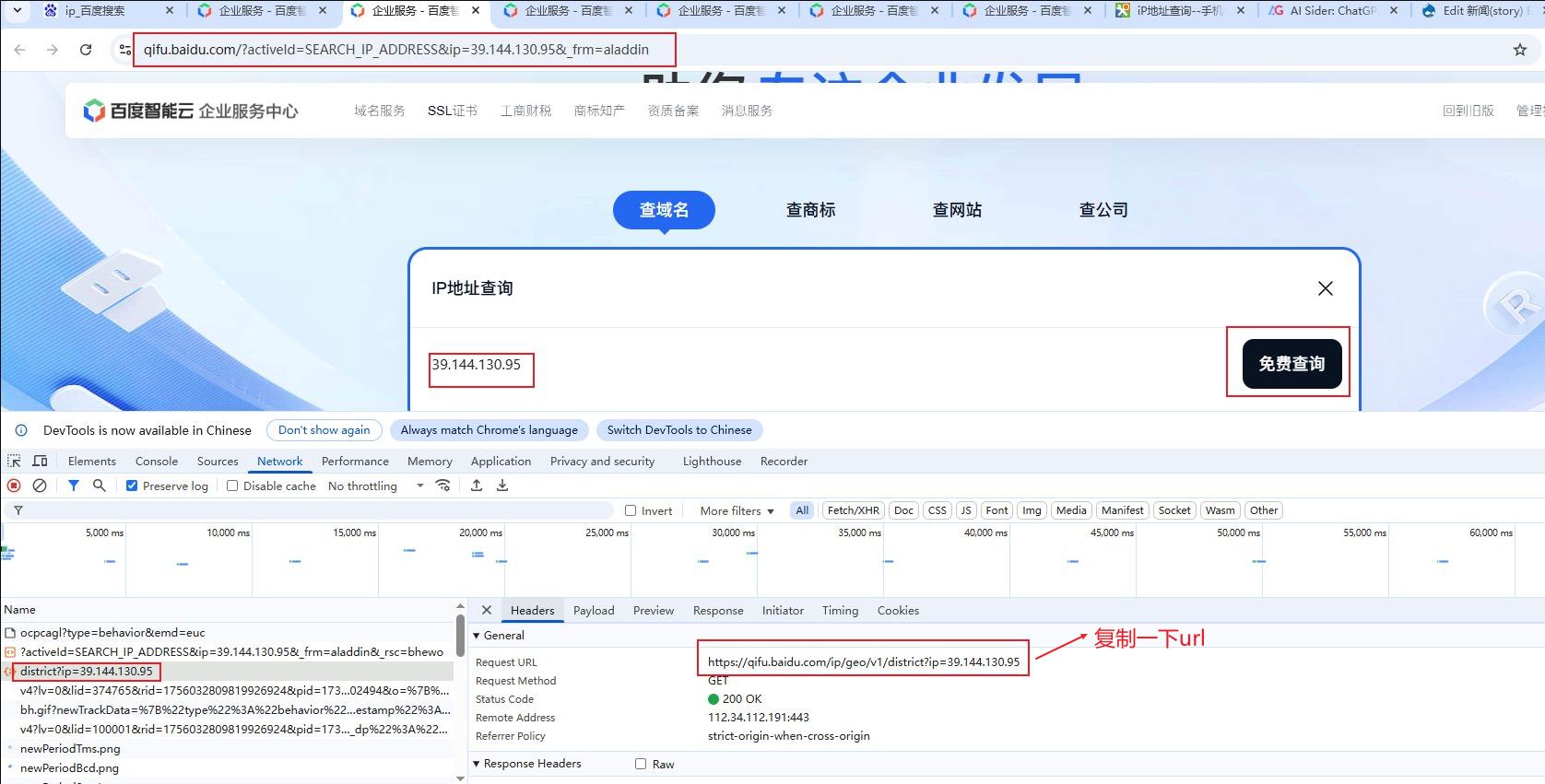Viewport: 1545px width, 784px height.
Task: Select newPeriodTms.png request row
Action: [x=227, y=749]
